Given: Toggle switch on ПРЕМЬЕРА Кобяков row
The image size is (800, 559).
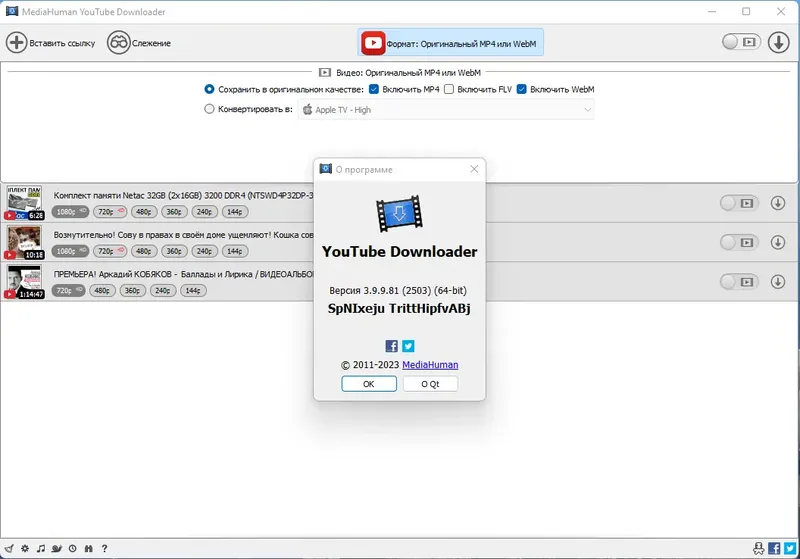Looking at the screenshot, I should coord(739,282).
